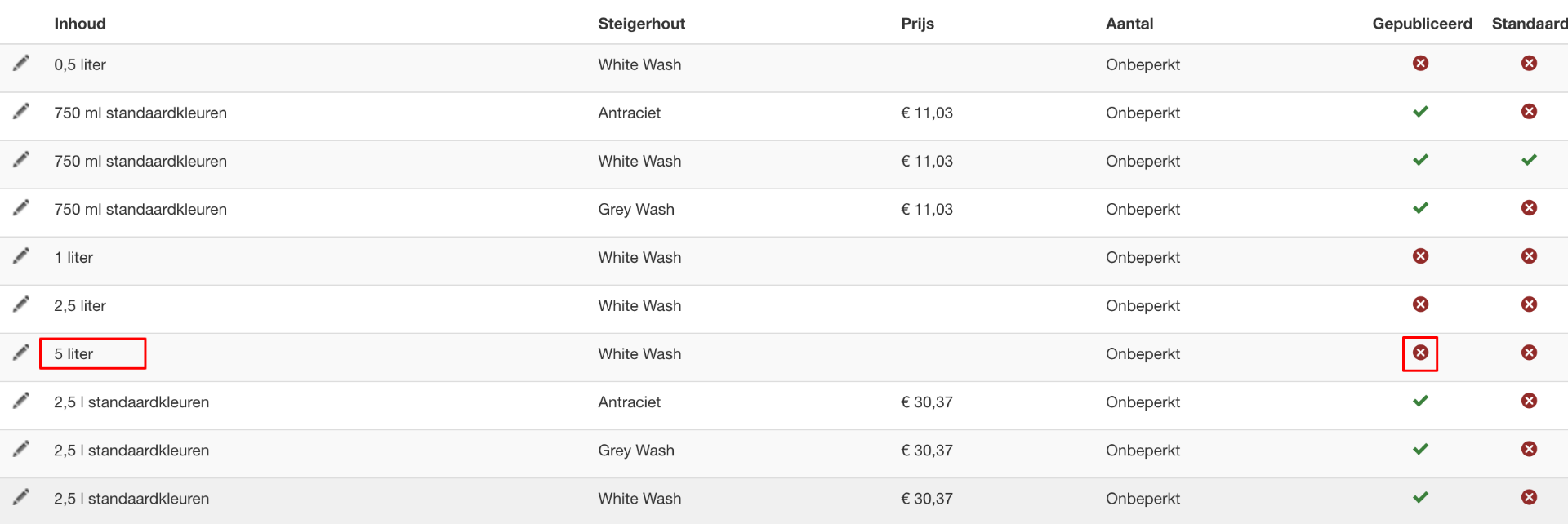Click the edit pencil for 0,5 liter row
Viewport: 1568px width, 524px height.
21,63
